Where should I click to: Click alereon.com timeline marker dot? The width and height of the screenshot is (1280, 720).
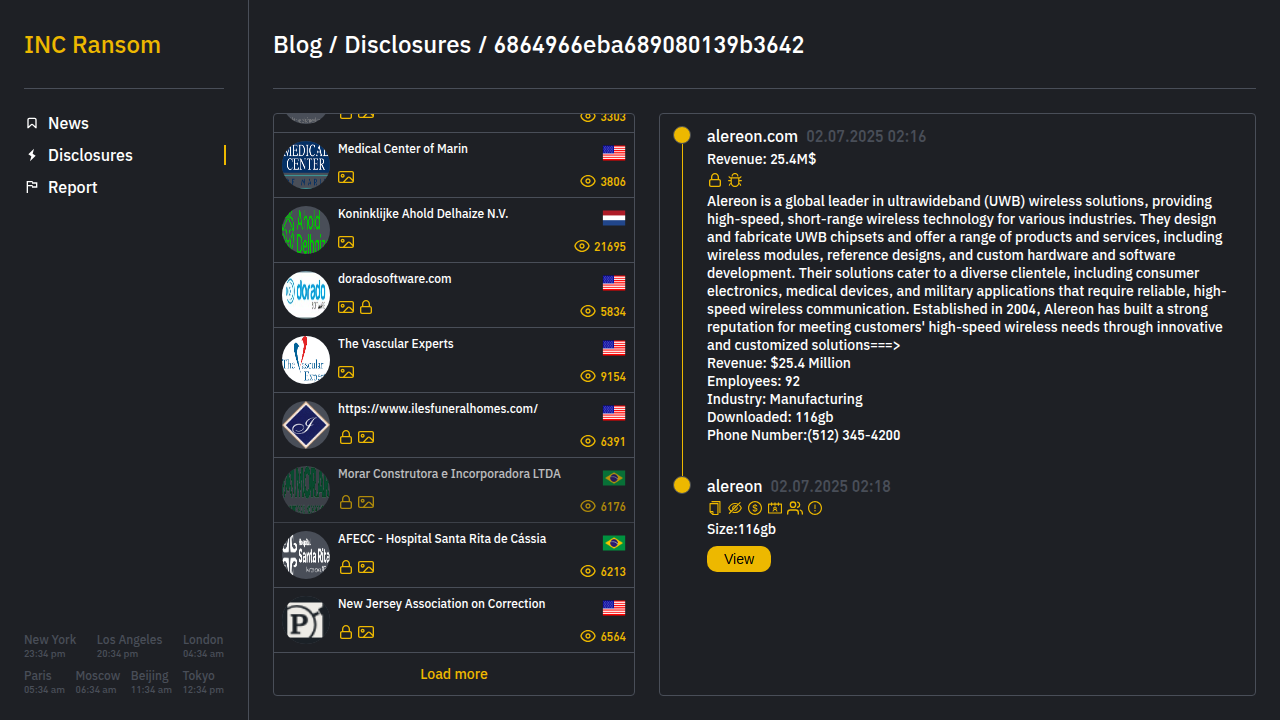[x=682, y=135]
